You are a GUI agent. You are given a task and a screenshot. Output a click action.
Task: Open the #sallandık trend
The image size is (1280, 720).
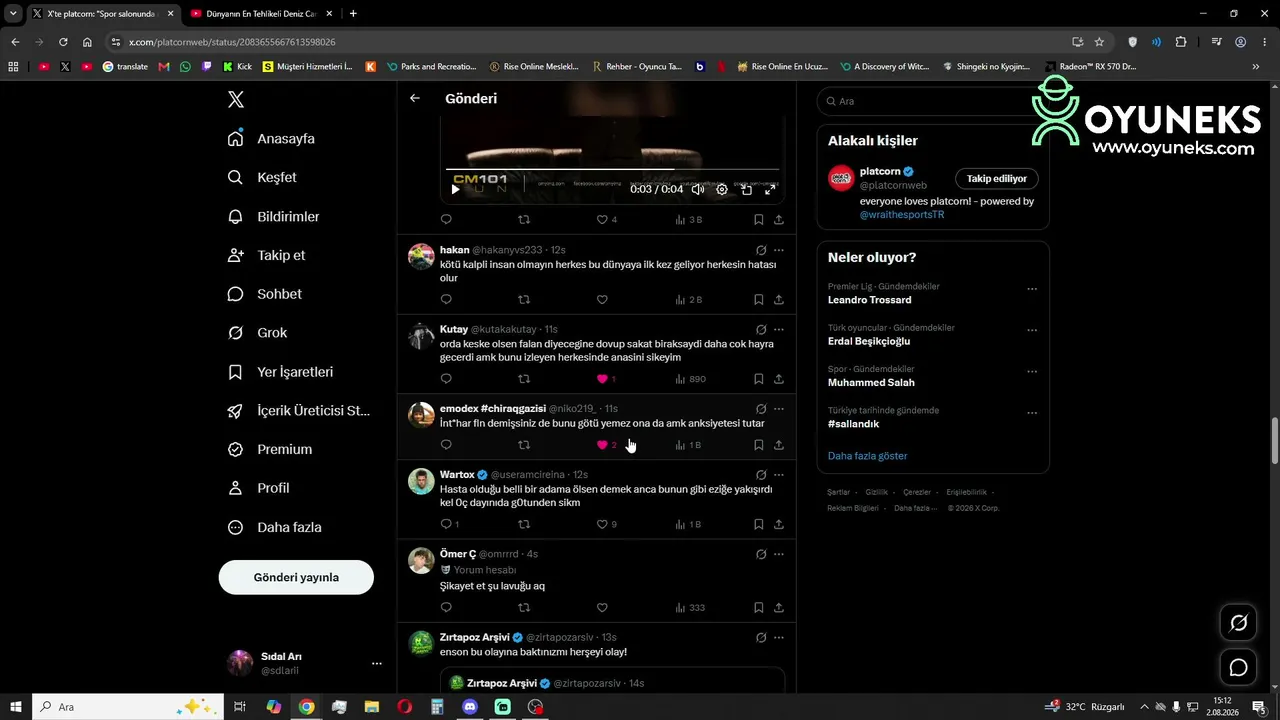coord(854,424)
